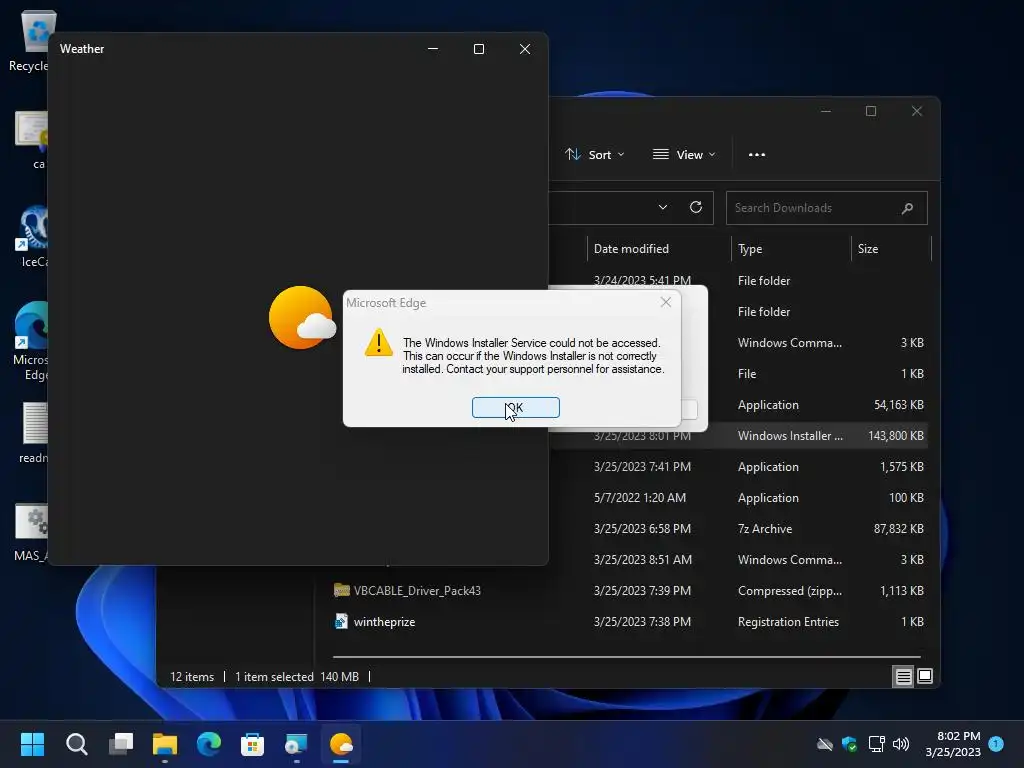Select the Recycle Bin desktop icon

pyautogui.click(x=29, y=40)
